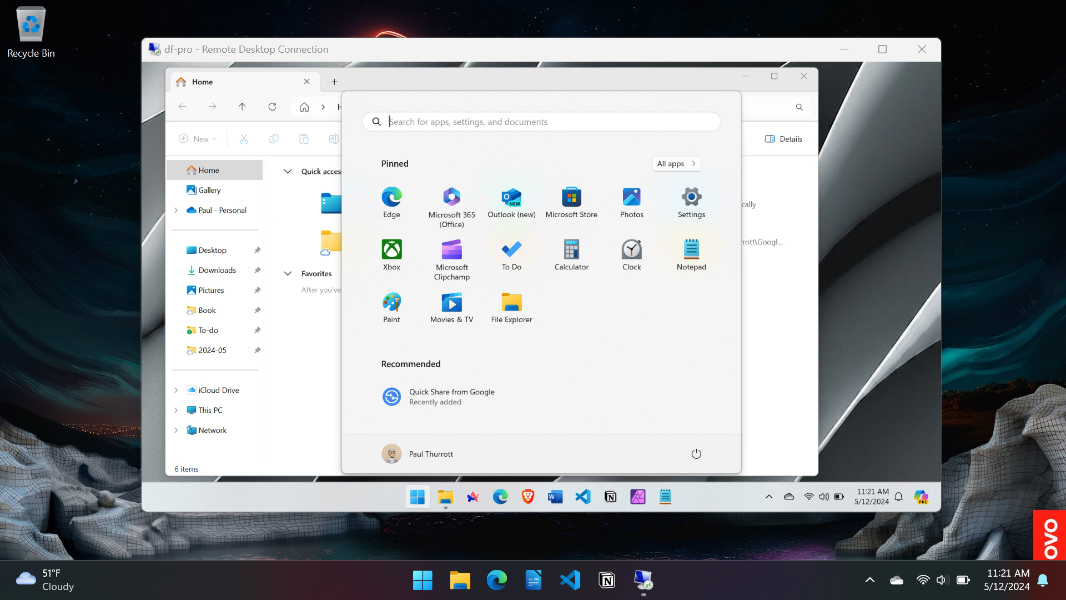Toggle the Details pane
This screenshot has width=1066, height=600.
point(784,139)
